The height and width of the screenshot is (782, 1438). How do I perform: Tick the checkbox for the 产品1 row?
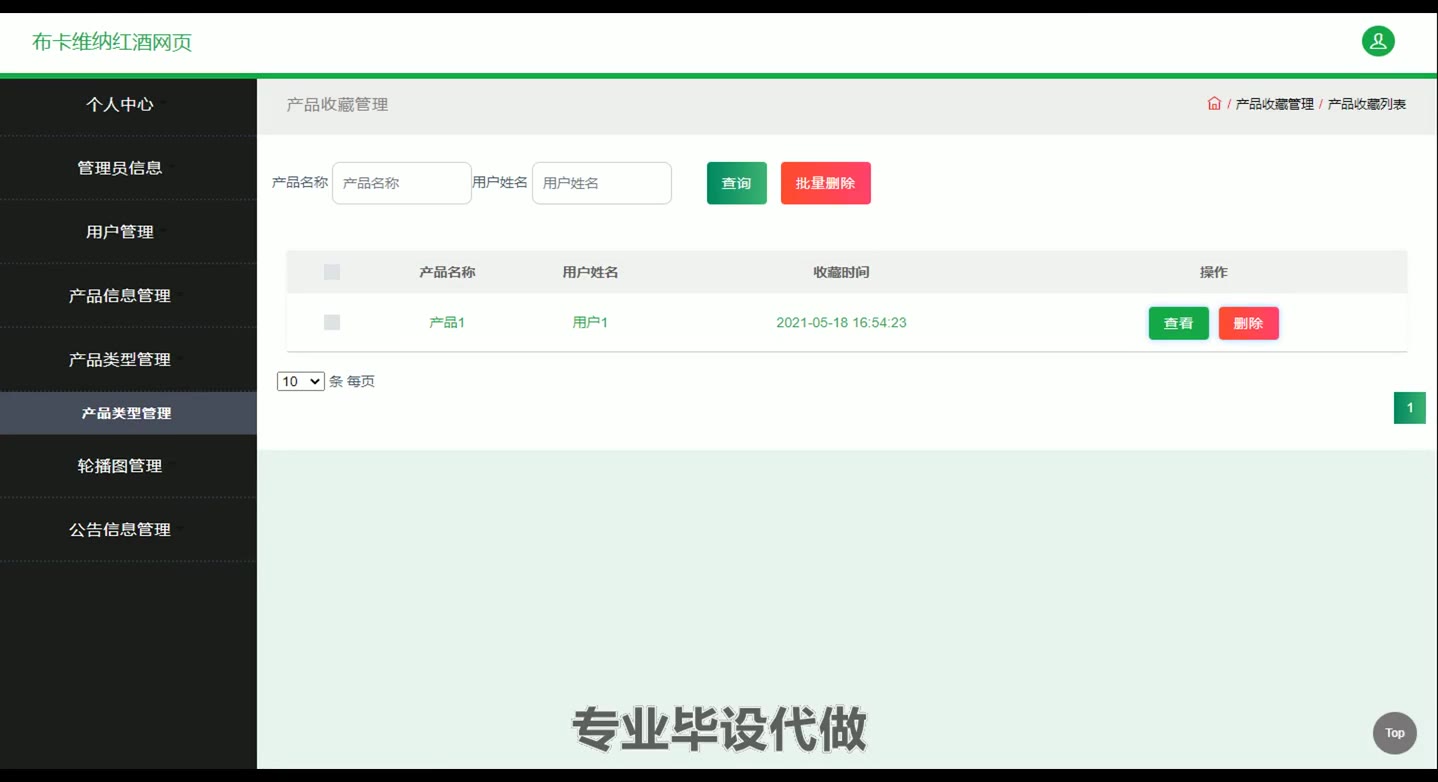(x=332, y=322)
